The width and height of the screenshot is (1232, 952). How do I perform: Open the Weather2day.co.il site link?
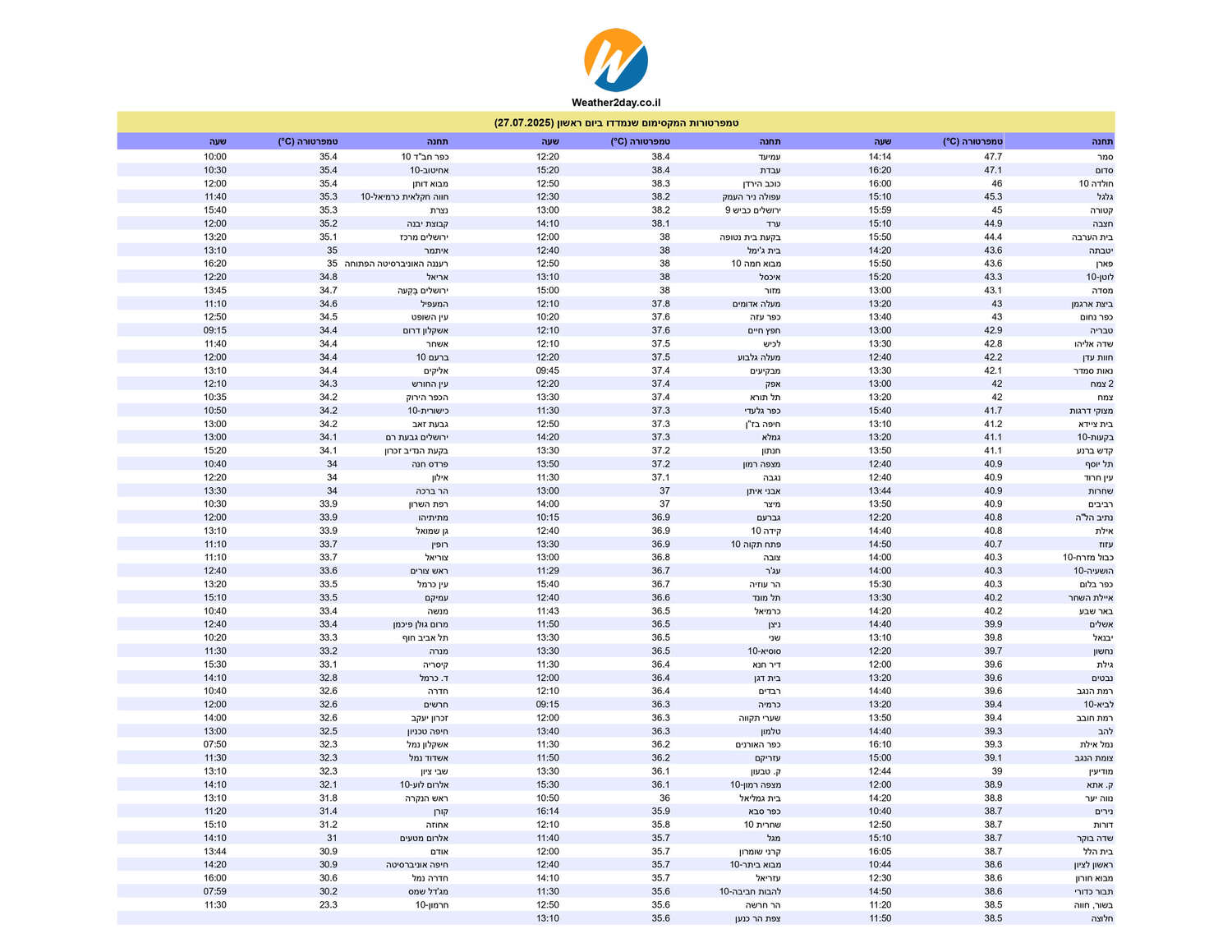pyautogui.click(x=616, y=103)
